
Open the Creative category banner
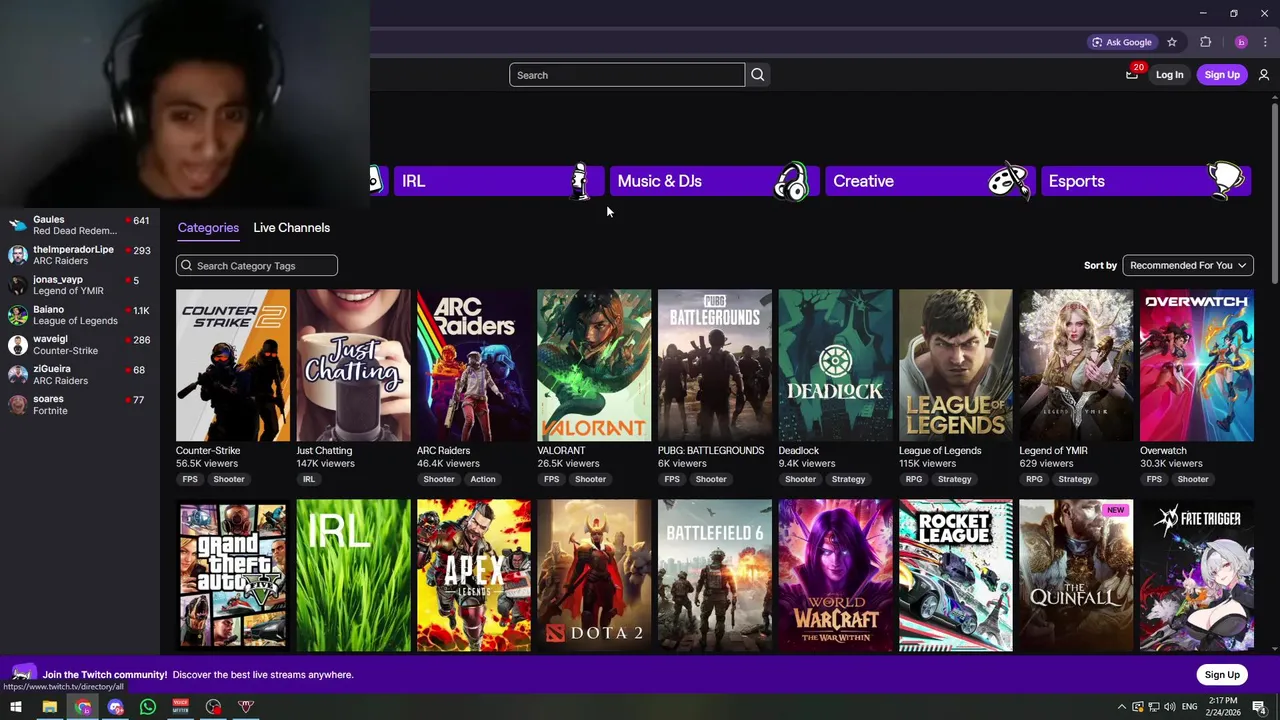point(930,181)
